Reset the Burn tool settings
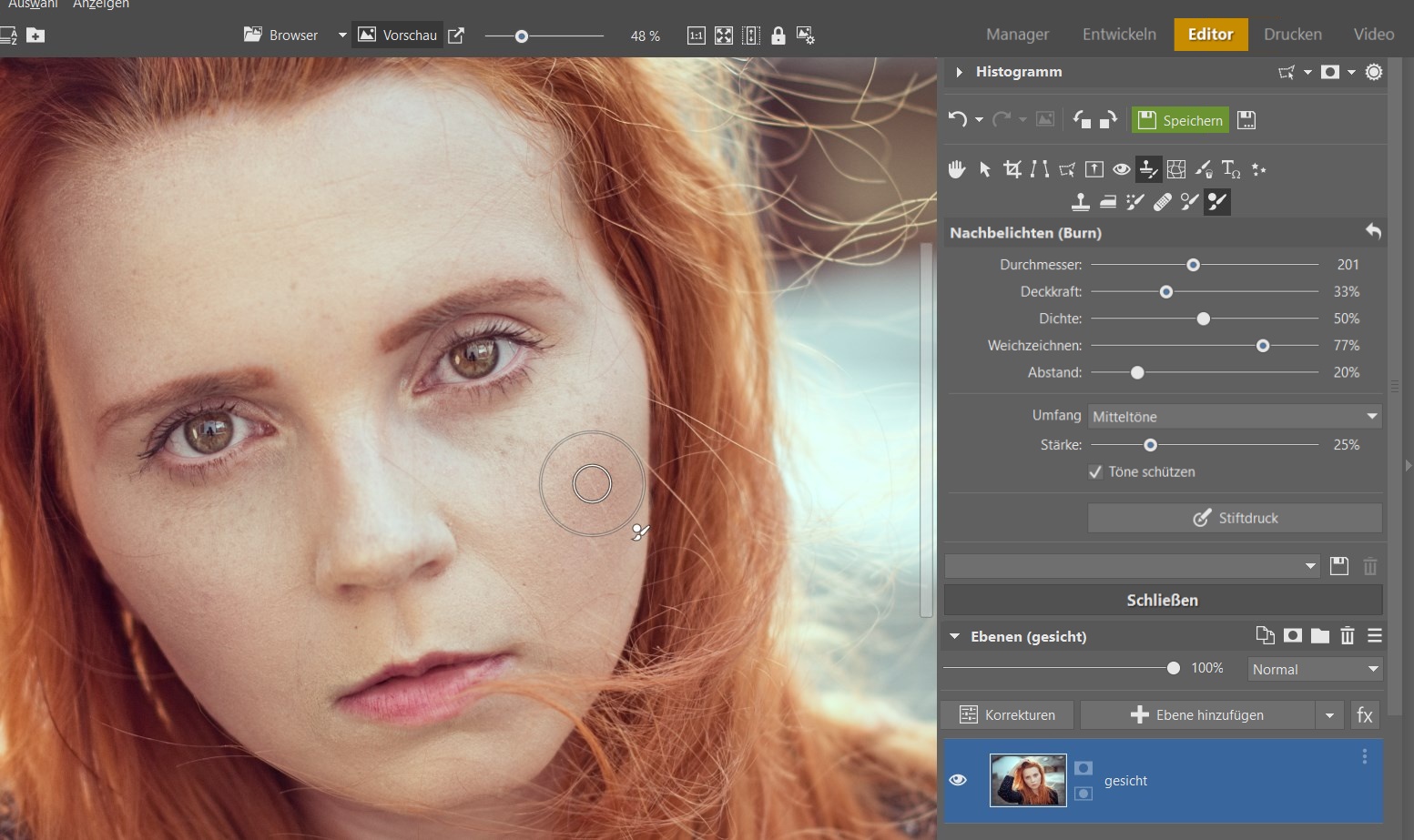Screen dimensions: 1414x840 1373,232
